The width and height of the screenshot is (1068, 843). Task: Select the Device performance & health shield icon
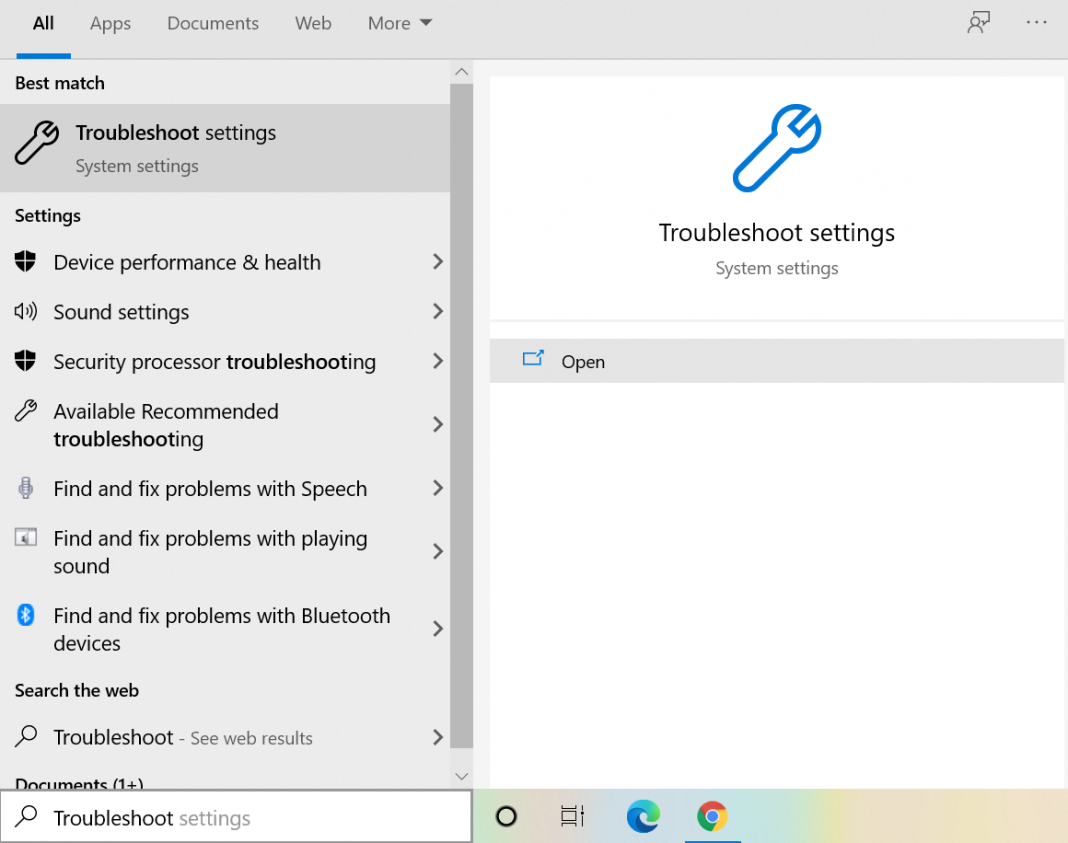(x=26, y=262)
